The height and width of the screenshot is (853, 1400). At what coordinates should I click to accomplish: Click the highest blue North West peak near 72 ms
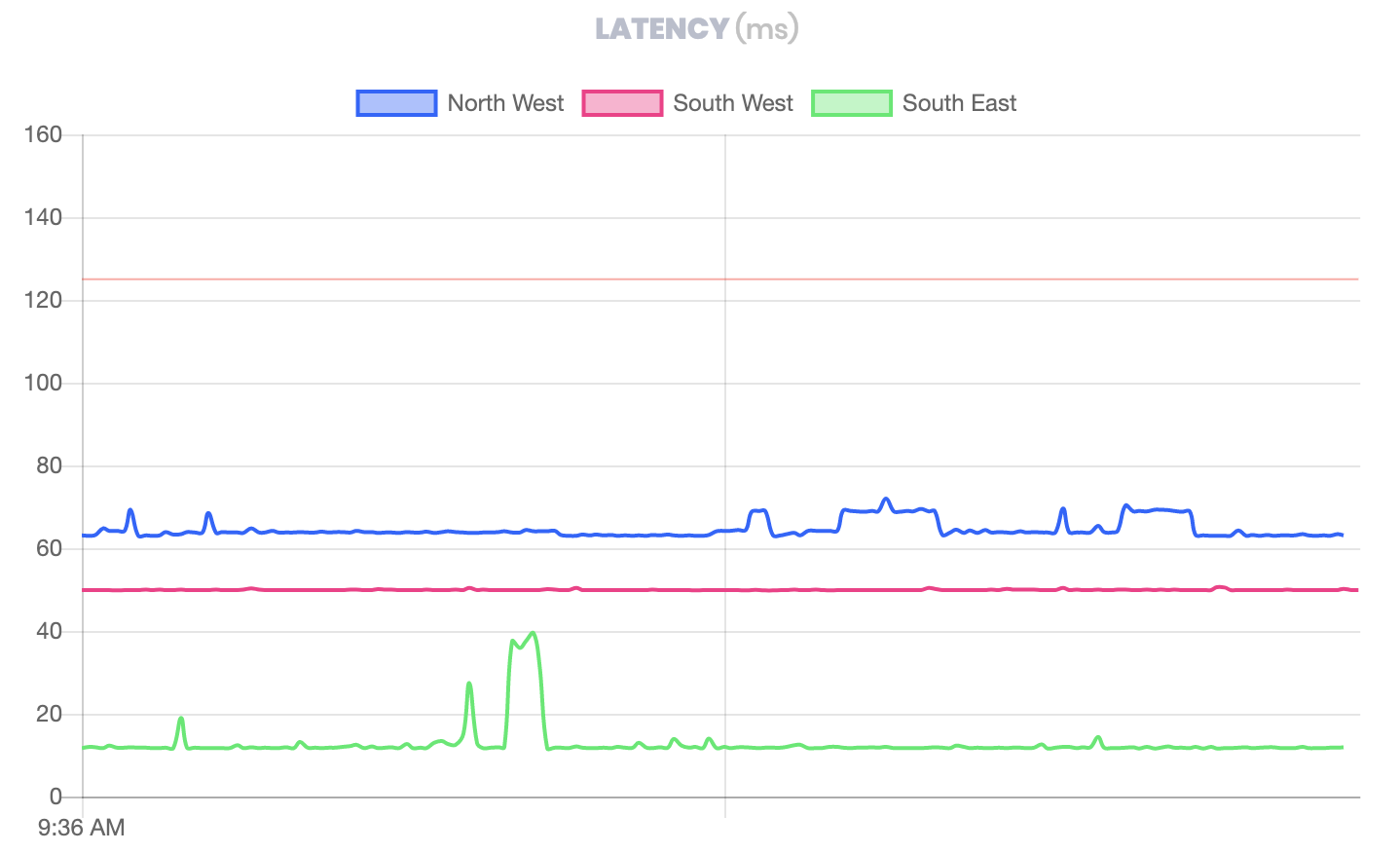[885, 500]
